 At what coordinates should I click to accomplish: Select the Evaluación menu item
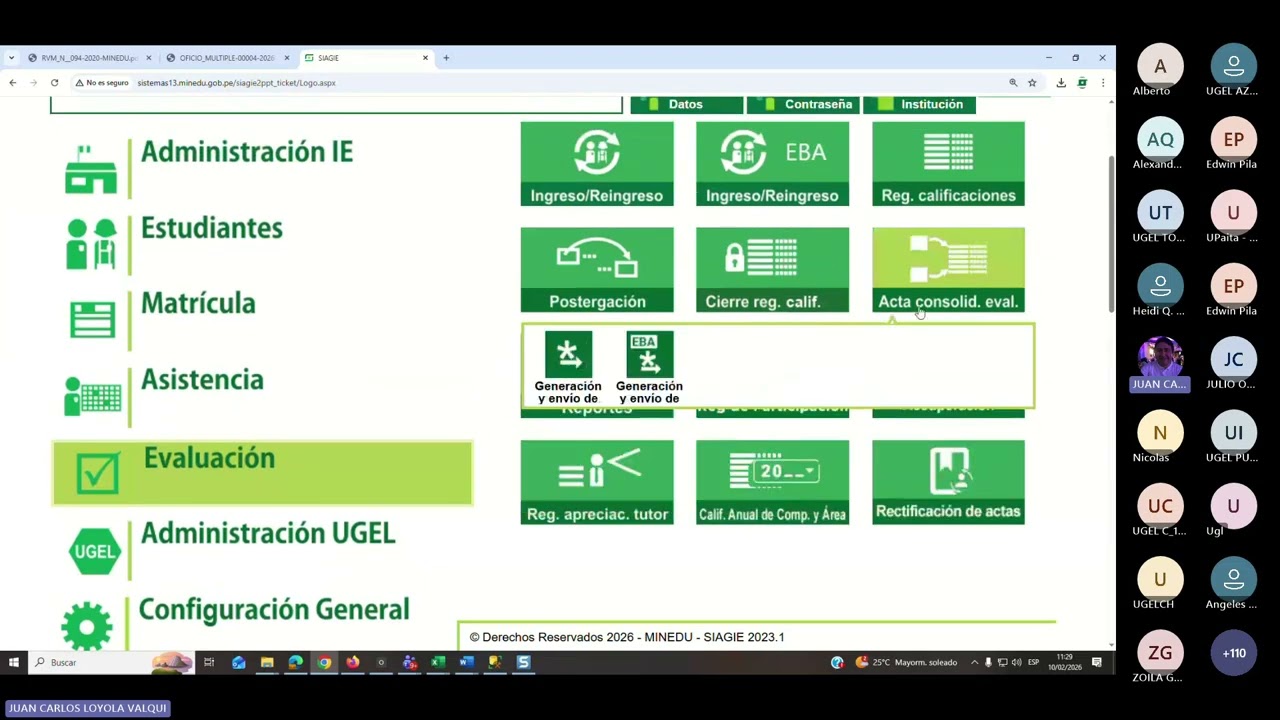262,472
